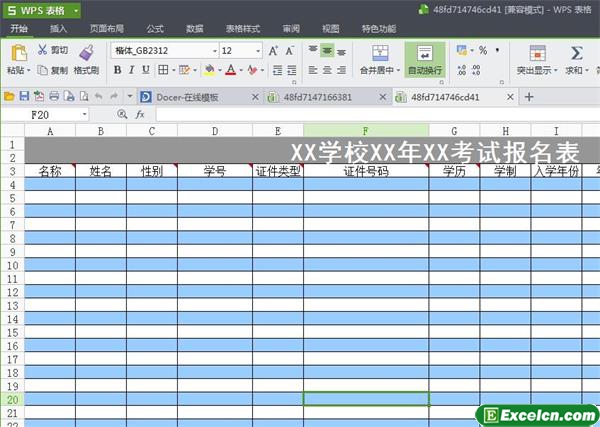The width and height of the screenshot is (600, 427).
Task: Open the Table Style ribbon tab
Action: [x=243, y=29]
